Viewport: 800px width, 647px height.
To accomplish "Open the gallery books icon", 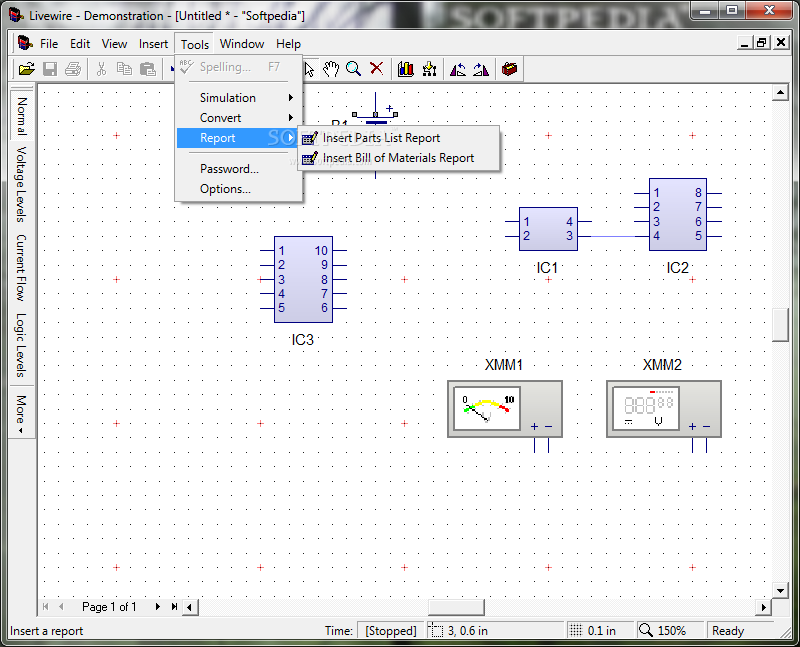I will click(406, 69).
